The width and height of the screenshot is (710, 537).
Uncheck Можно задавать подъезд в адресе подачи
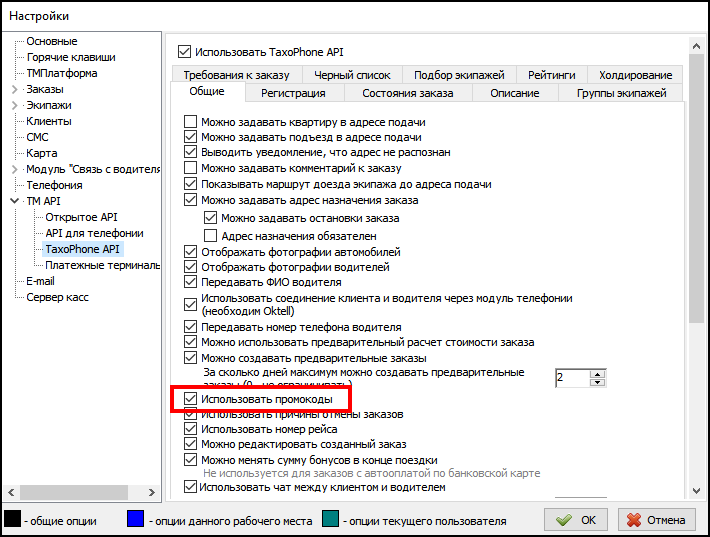(190, 137)
